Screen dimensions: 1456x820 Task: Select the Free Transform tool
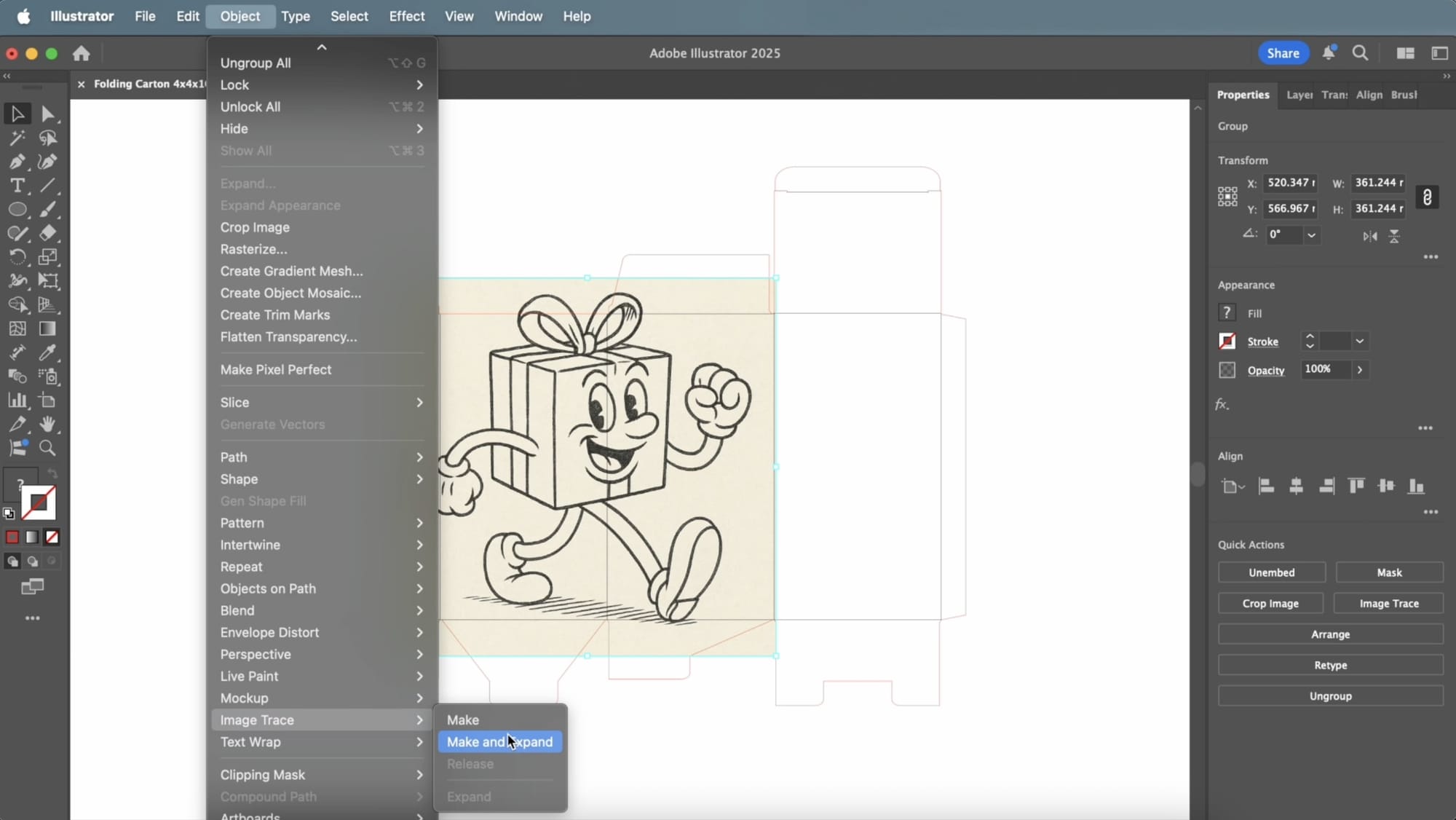click(47, 281)
